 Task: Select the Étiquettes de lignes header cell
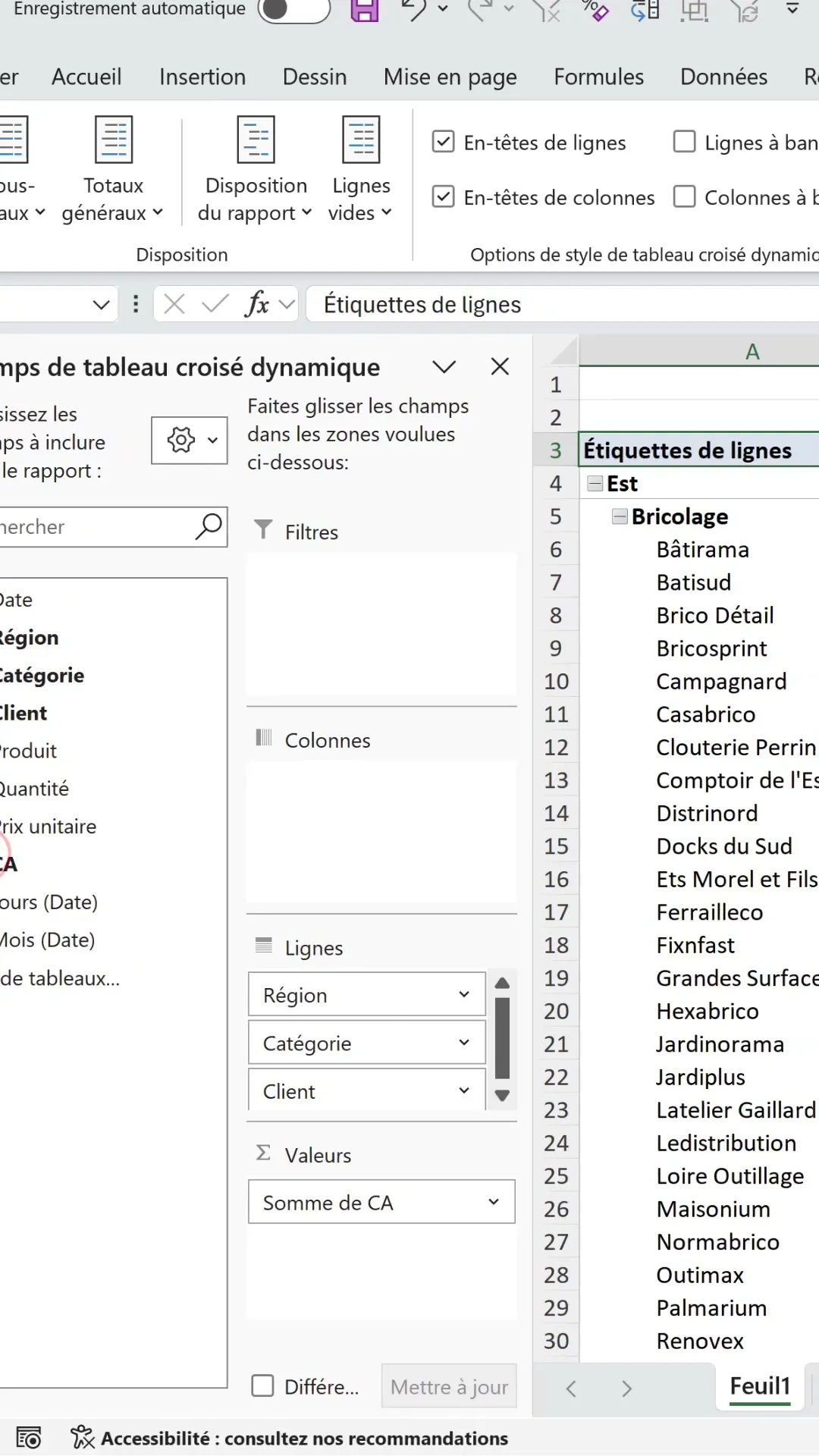pos(699,450)
